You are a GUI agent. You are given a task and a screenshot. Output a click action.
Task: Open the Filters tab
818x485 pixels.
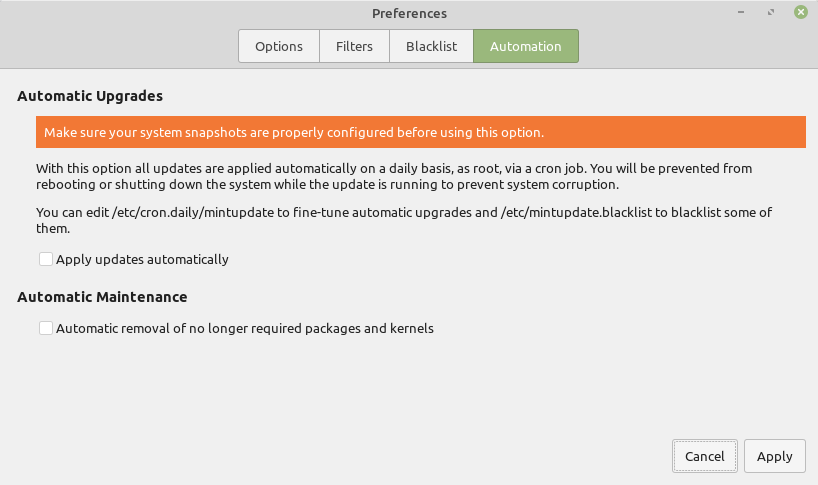pyautogui.click(x=354, y=46)
